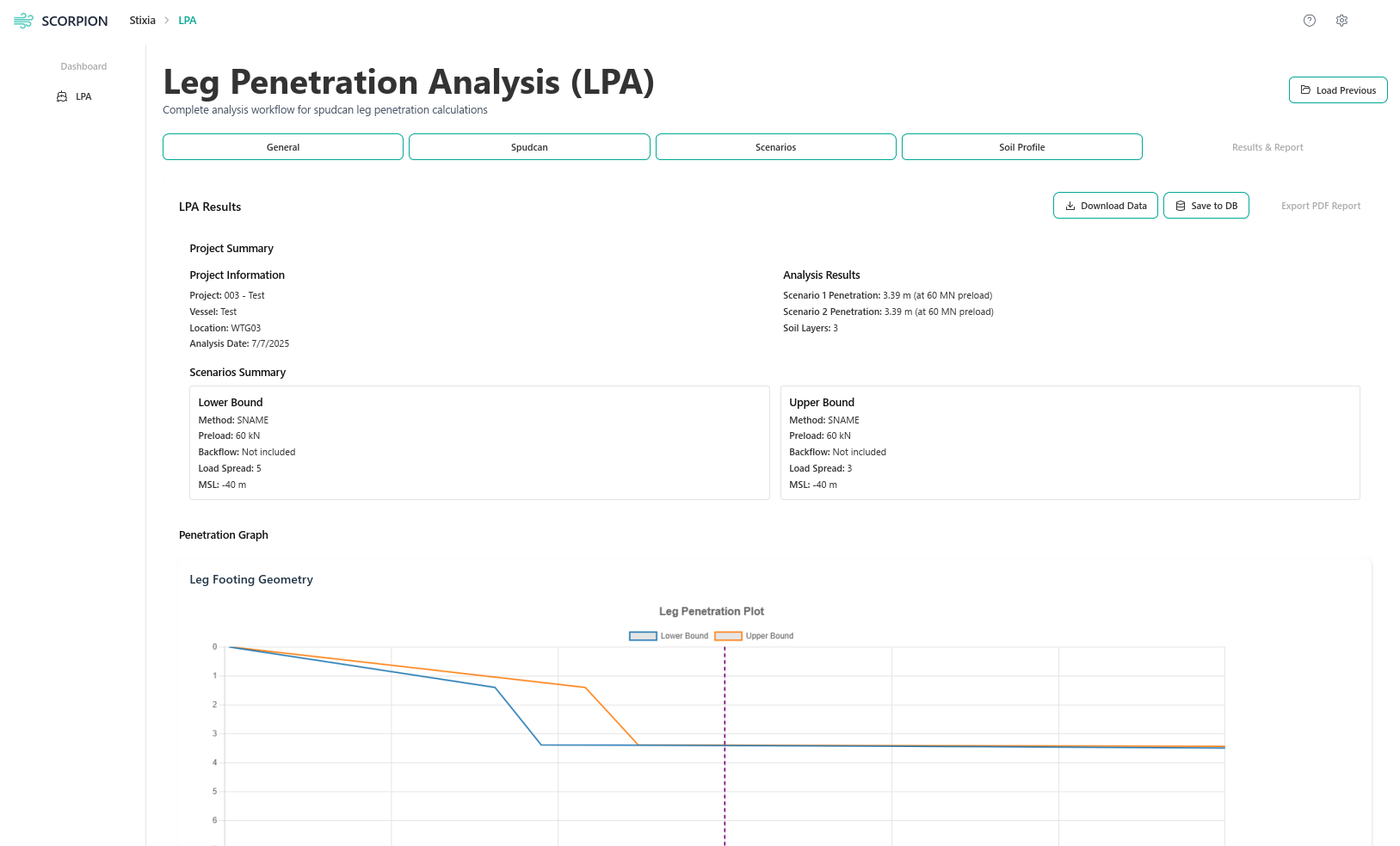This screenshot has width=1400, height=846.
Task: Switch to the Spudcan tab
Action: tap(529, 147)
